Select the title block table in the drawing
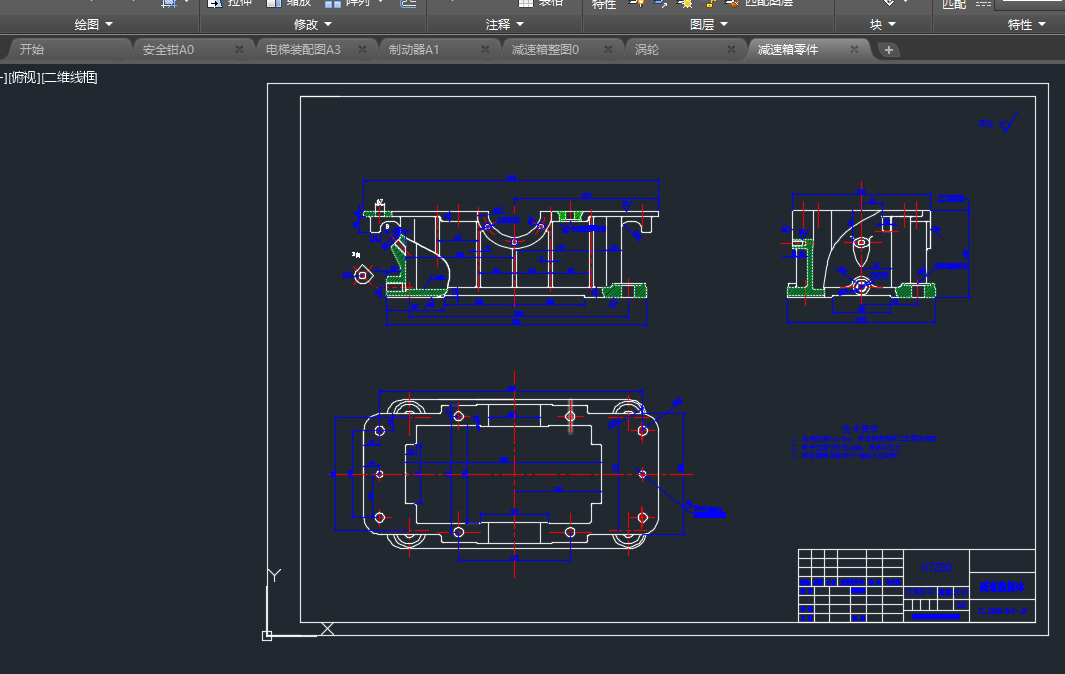Viewport: 1065px width, 674px height. click(915, 586)
